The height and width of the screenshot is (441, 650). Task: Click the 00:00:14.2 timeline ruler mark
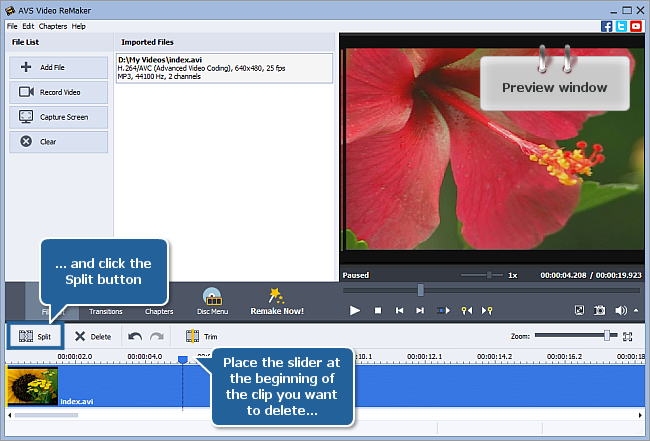click(x=494, y=356)
